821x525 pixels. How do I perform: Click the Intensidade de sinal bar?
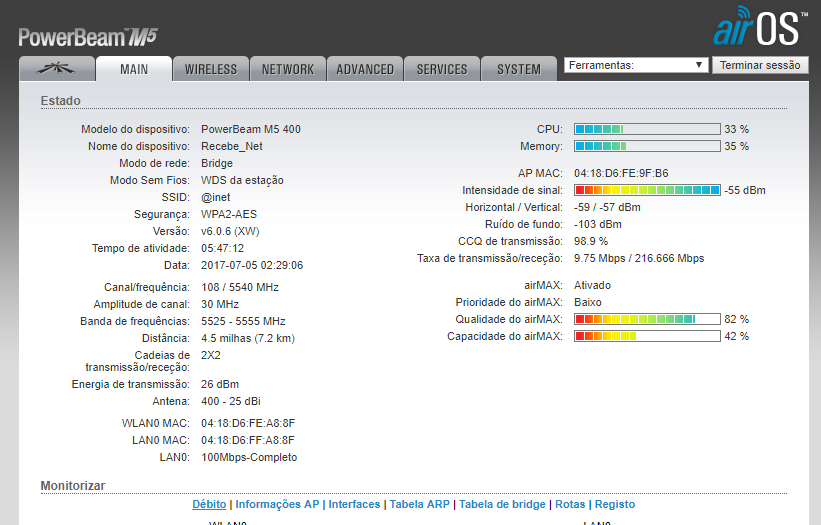click(x=647, y=190)
